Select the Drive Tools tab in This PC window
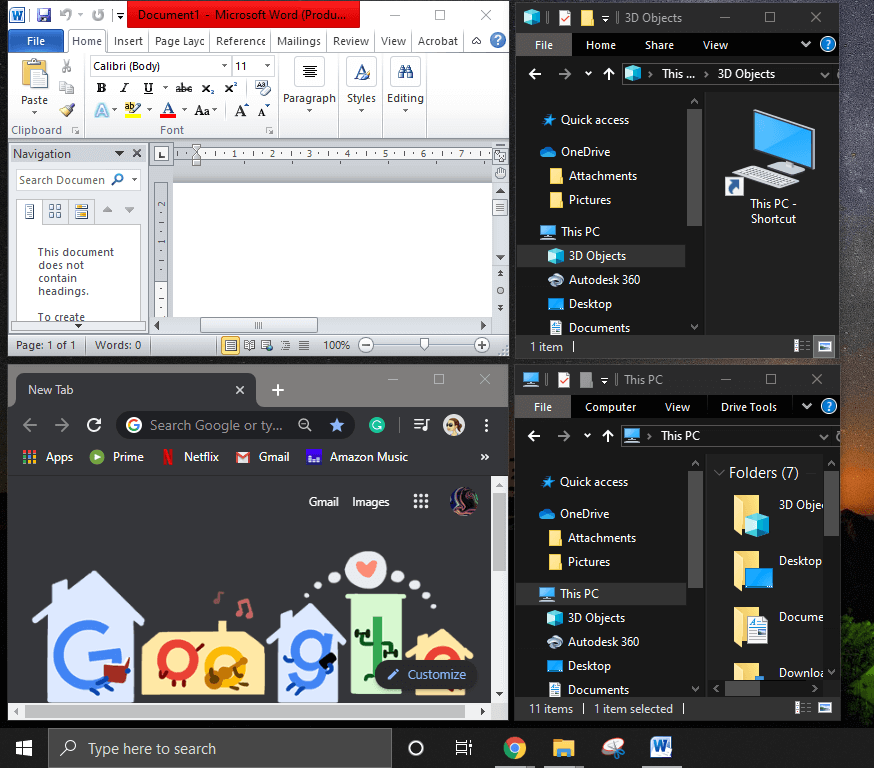The height and width of the screenshot is (768, 874). 748,407
